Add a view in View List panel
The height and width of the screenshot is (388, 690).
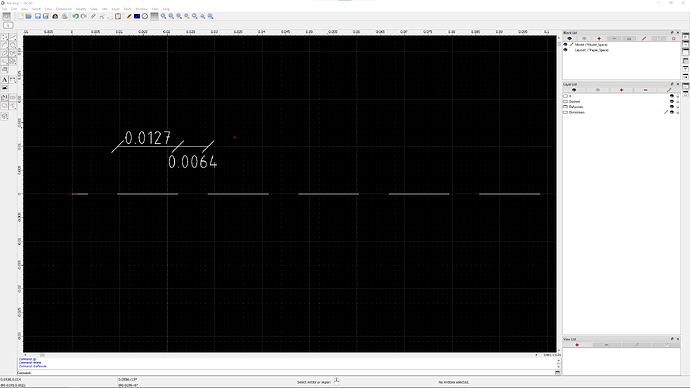[x=577, y=345]
